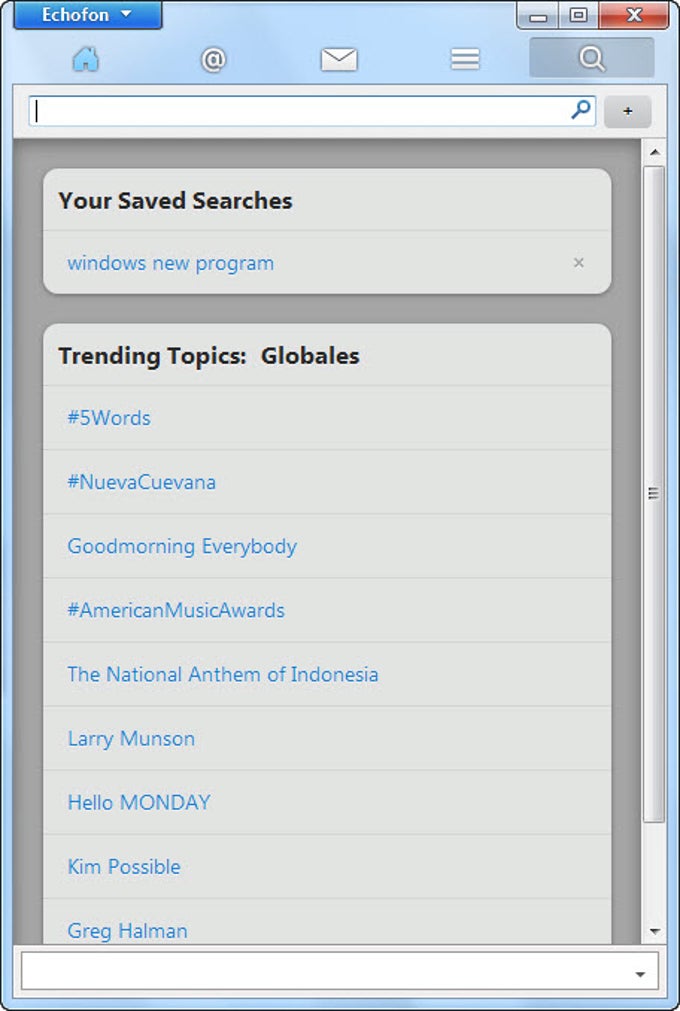Viewport: 680px width, 1011px height.
Task: Open the Echofon application menu dropdown
Action: coord(87,15)
